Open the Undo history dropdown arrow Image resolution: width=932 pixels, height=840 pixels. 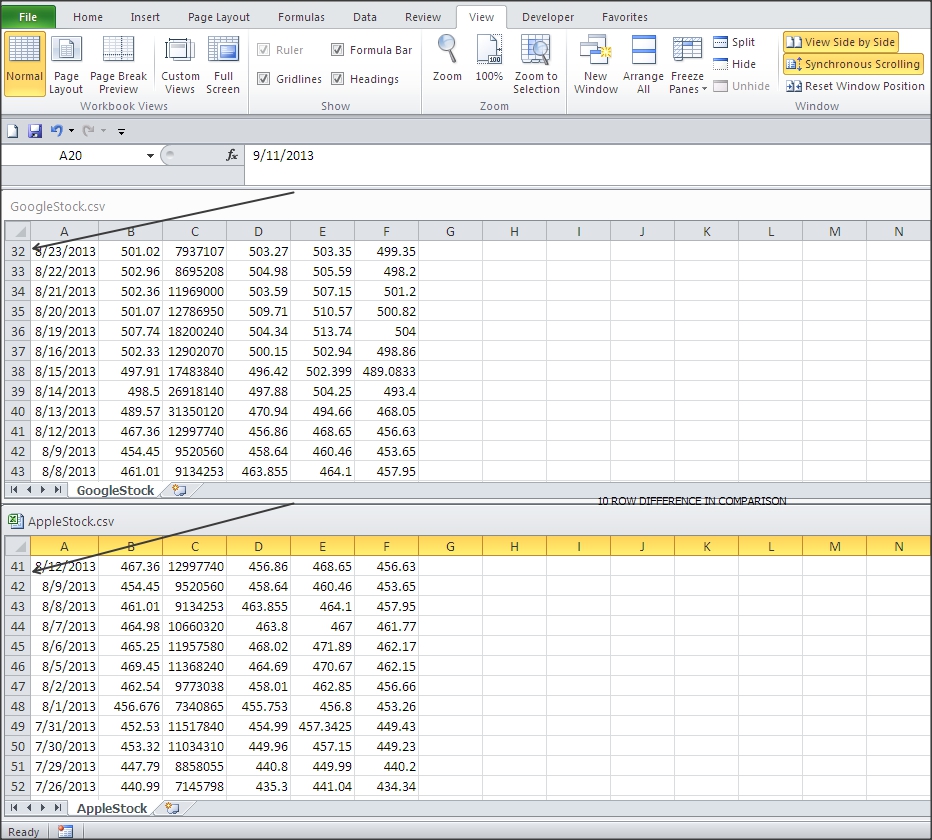coord(71,131)
